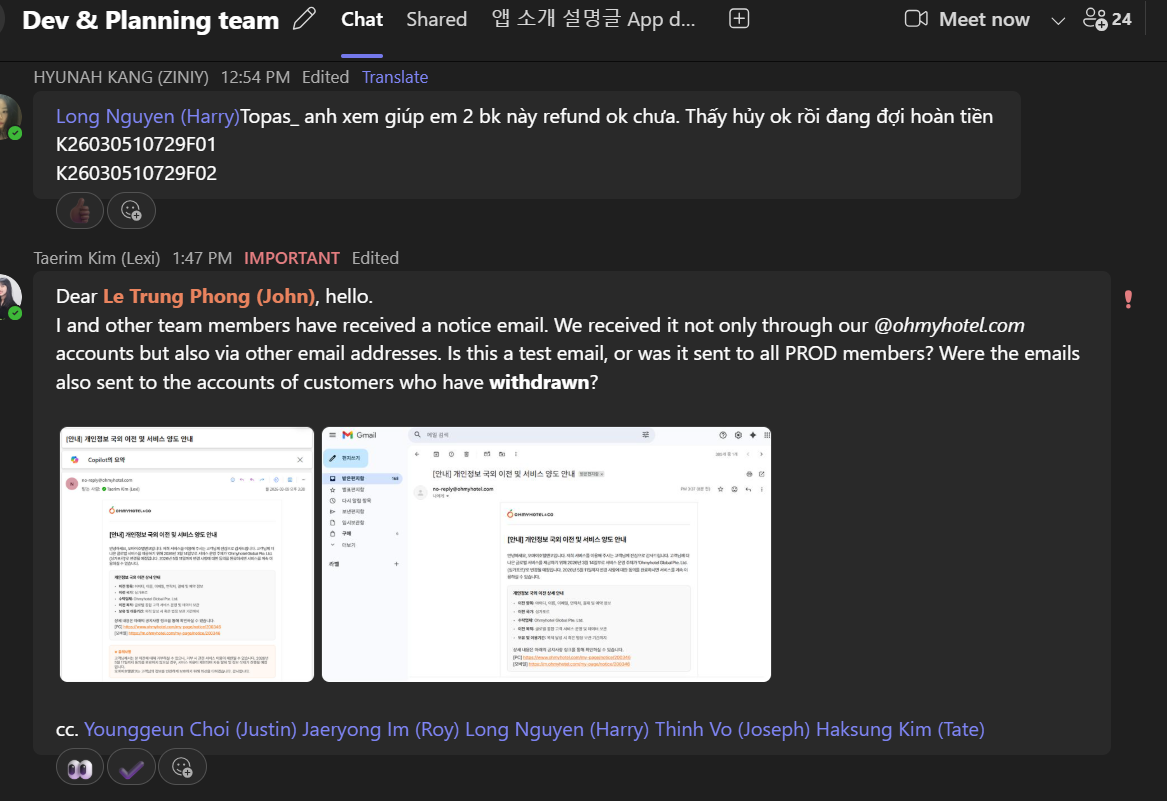Screen dimensions: 1167x801
Task: Open the Copilot summary email screenshot
Action: pos(187,555)
